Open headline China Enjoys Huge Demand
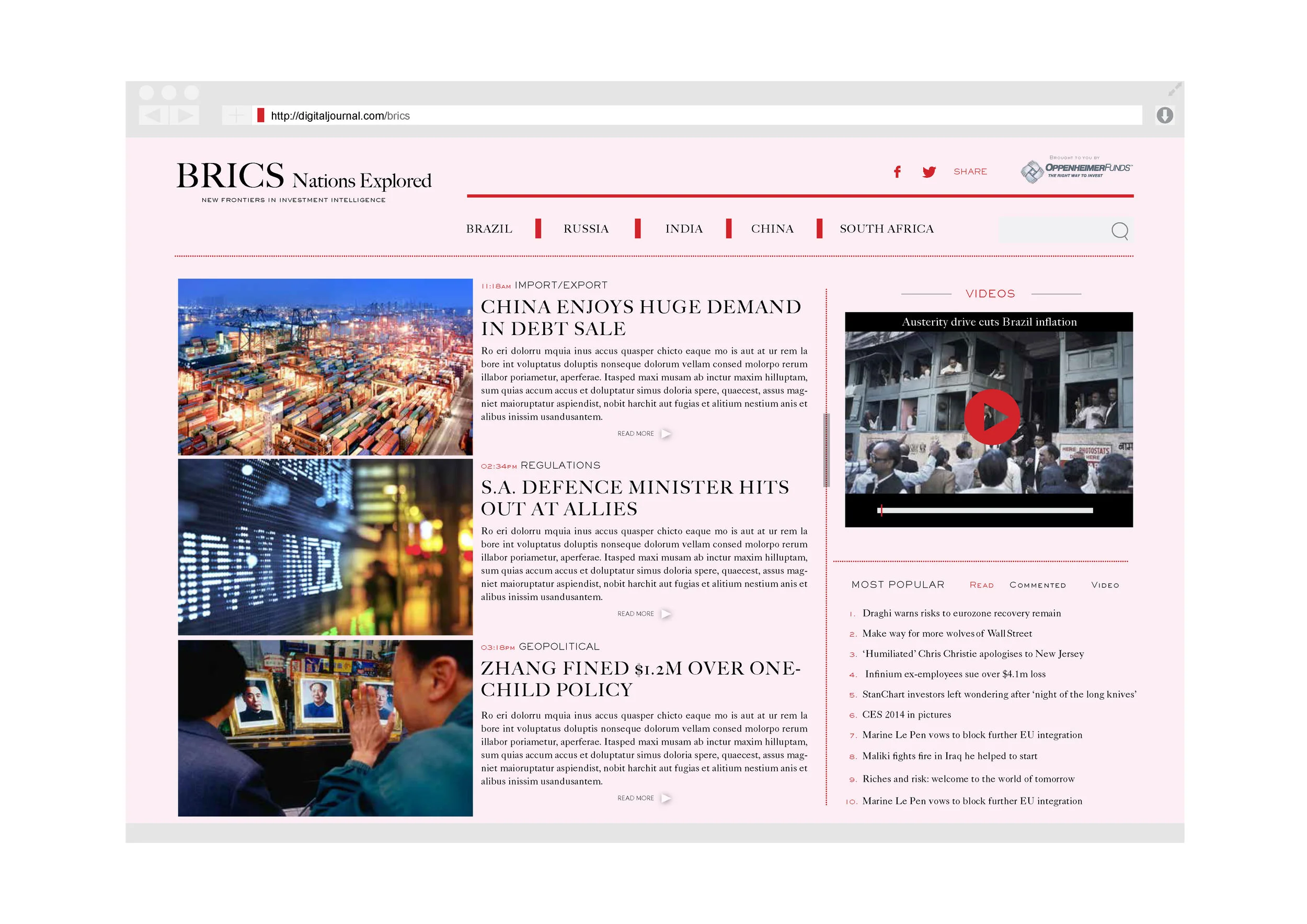 tap(641, 317)
